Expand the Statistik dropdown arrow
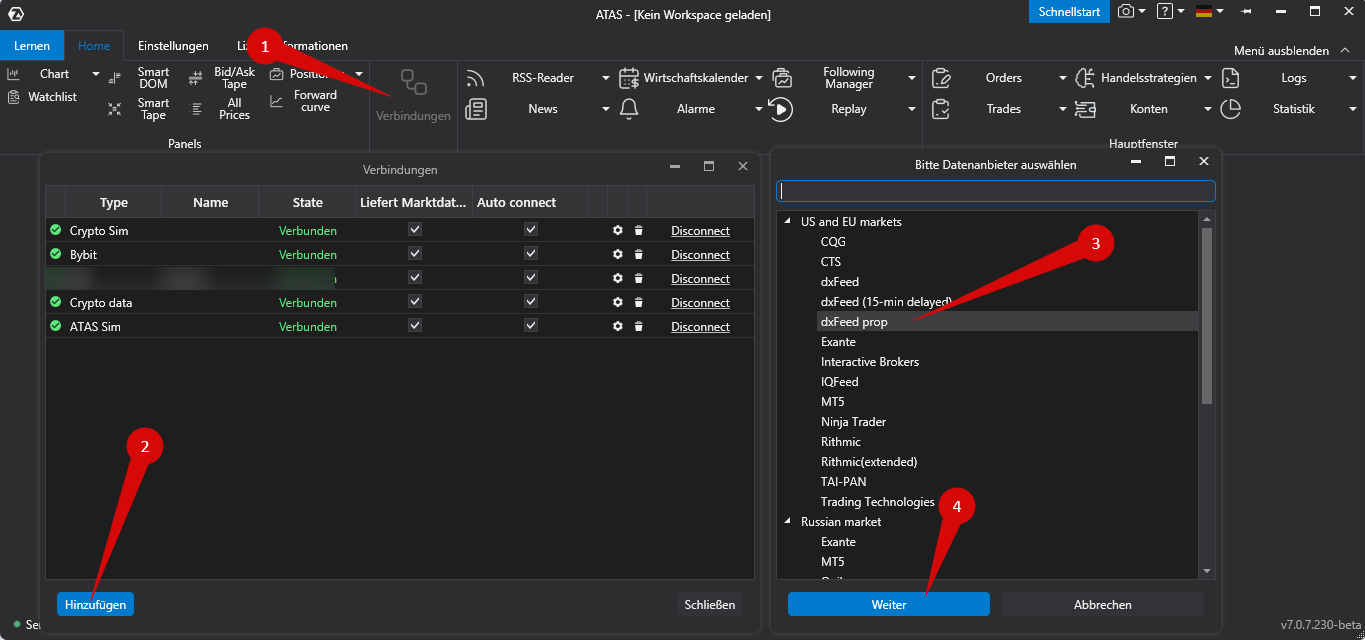1365x640 pixels. pyautogui.click(x=1353, y=109)
